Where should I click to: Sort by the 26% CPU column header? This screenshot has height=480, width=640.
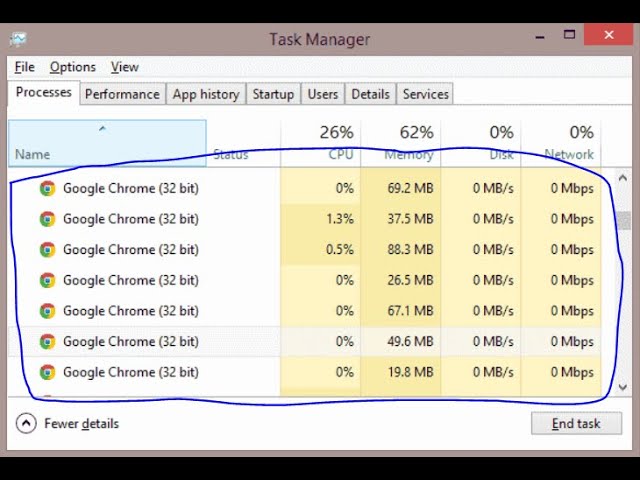click(x=320, y=143)
